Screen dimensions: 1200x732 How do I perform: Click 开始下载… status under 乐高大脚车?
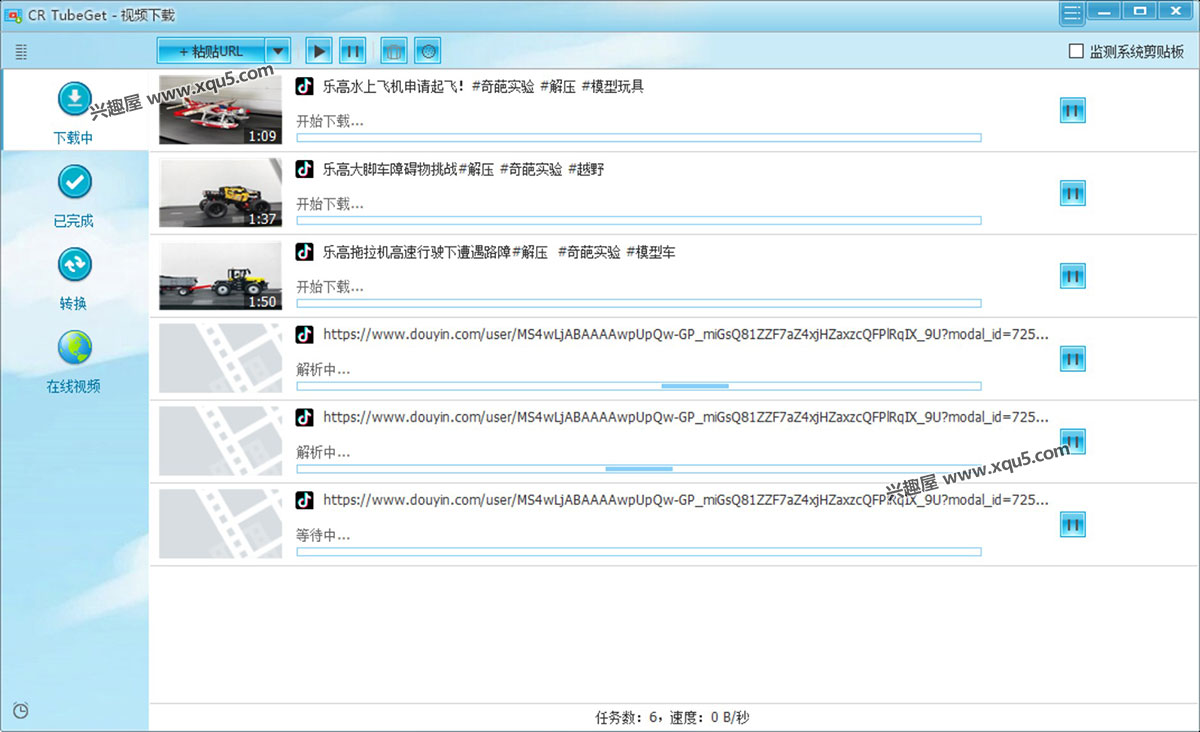point(330,204)
